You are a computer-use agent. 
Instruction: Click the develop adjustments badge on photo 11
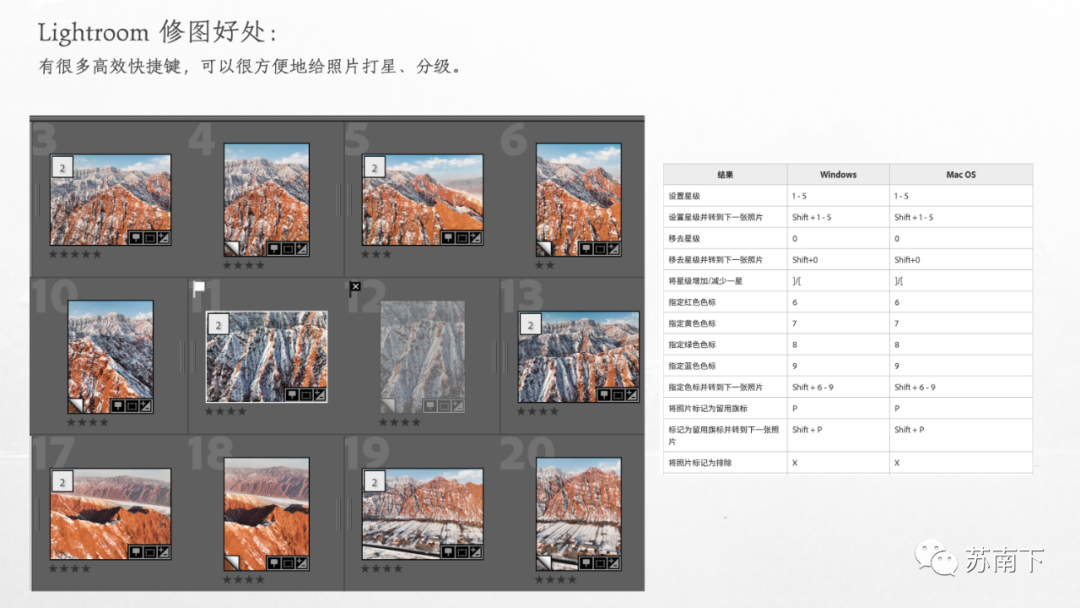[320, 395]
